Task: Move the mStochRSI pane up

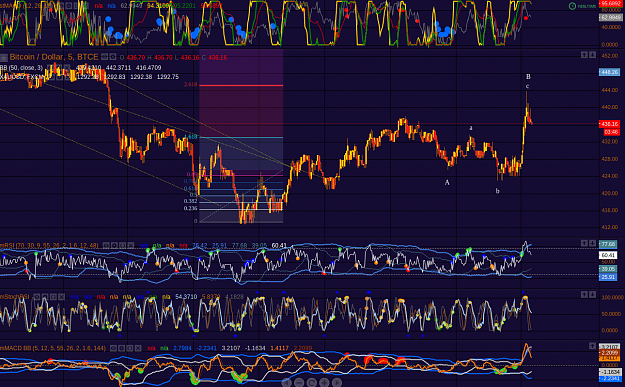Action: click(584, 294)
